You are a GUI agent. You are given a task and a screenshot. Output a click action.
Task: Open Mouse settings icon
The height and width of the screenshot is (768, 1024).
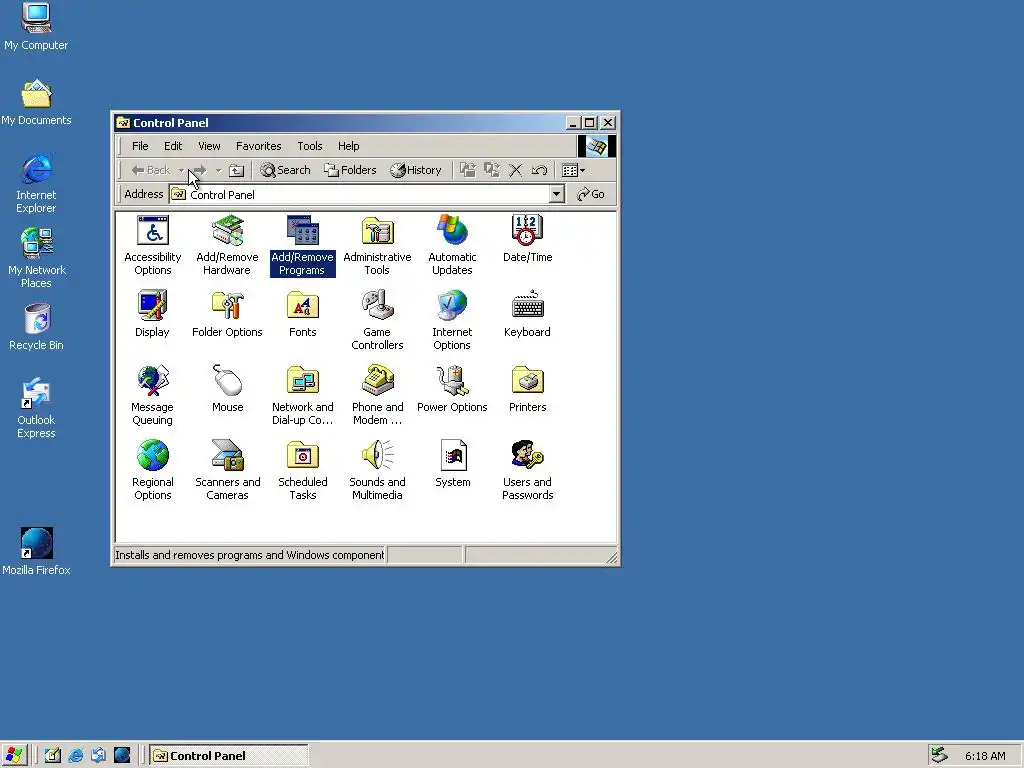[227, 390]
